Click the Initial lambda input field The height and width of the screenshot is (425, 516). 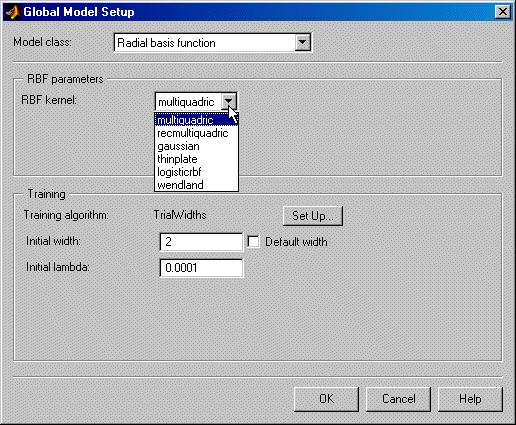pos(201,268)
